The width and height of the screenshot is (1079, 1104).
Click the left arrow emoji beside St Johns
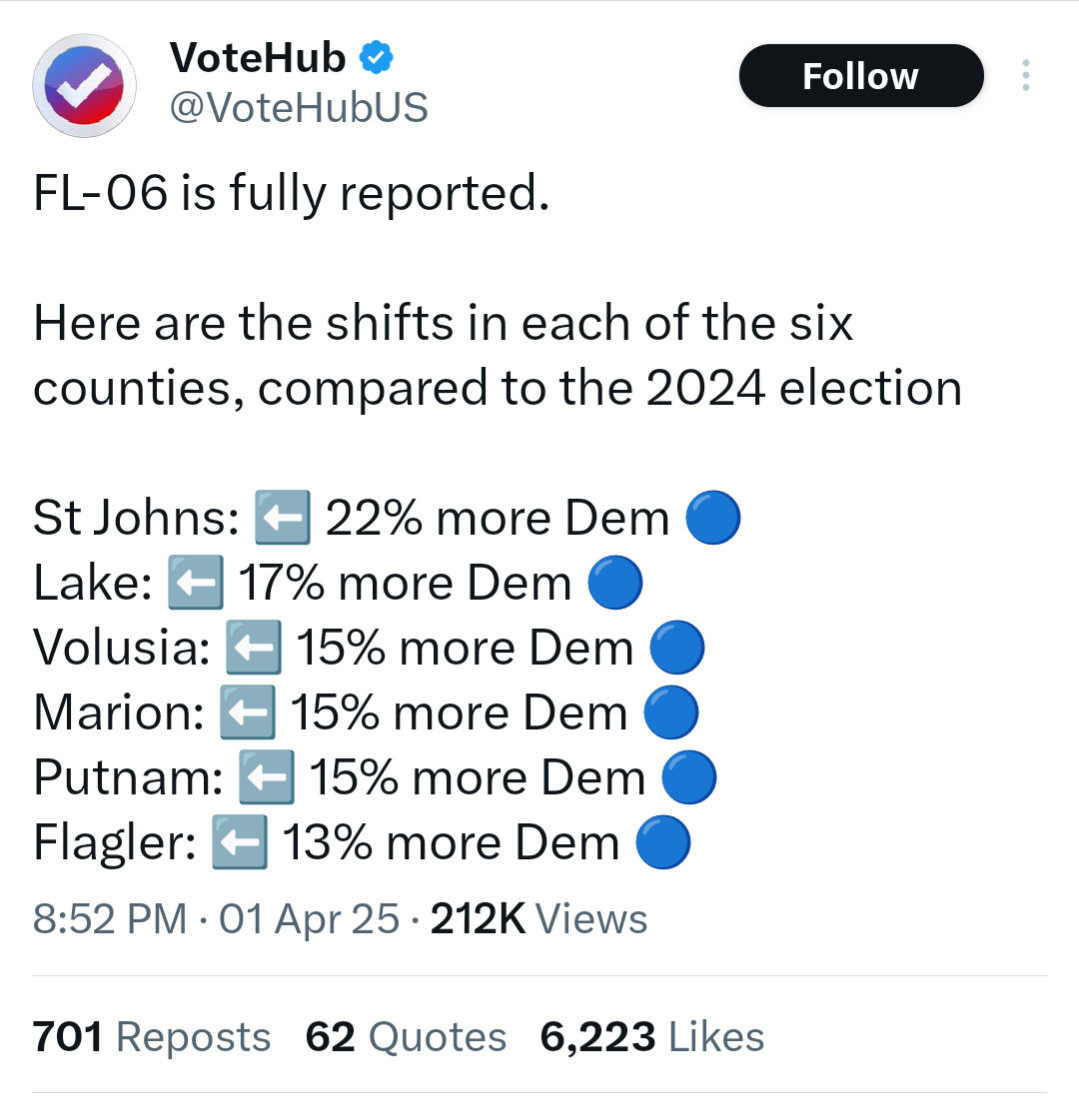[284, 519]
